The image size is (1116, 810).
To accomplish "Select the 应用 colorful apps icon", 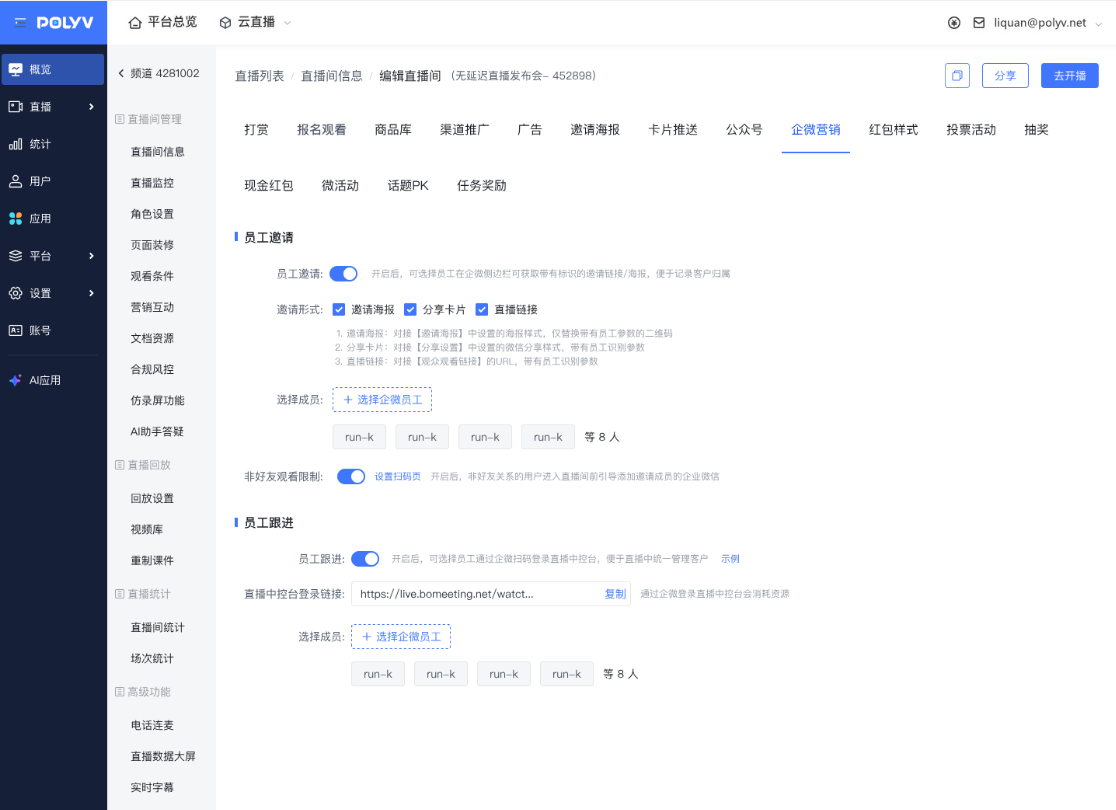I will pyautogui.click(x=16, y=218).
